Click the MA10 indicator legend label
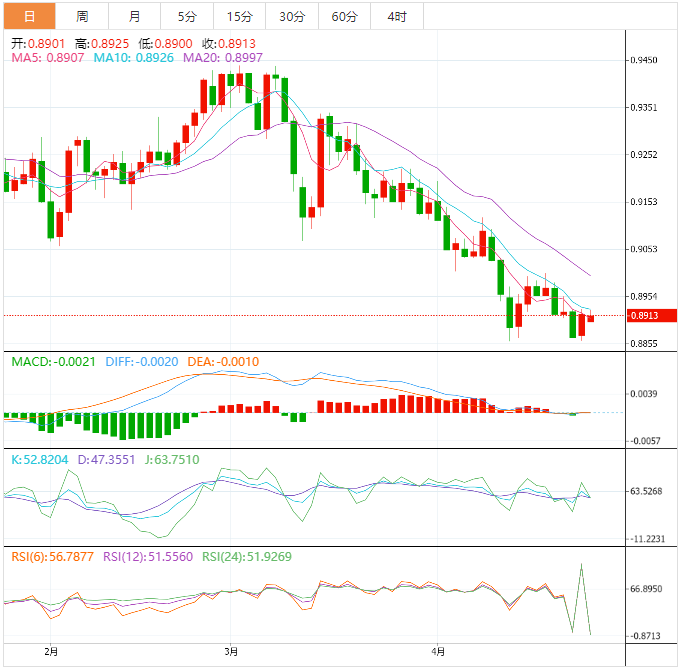 [x=134, y=58]
